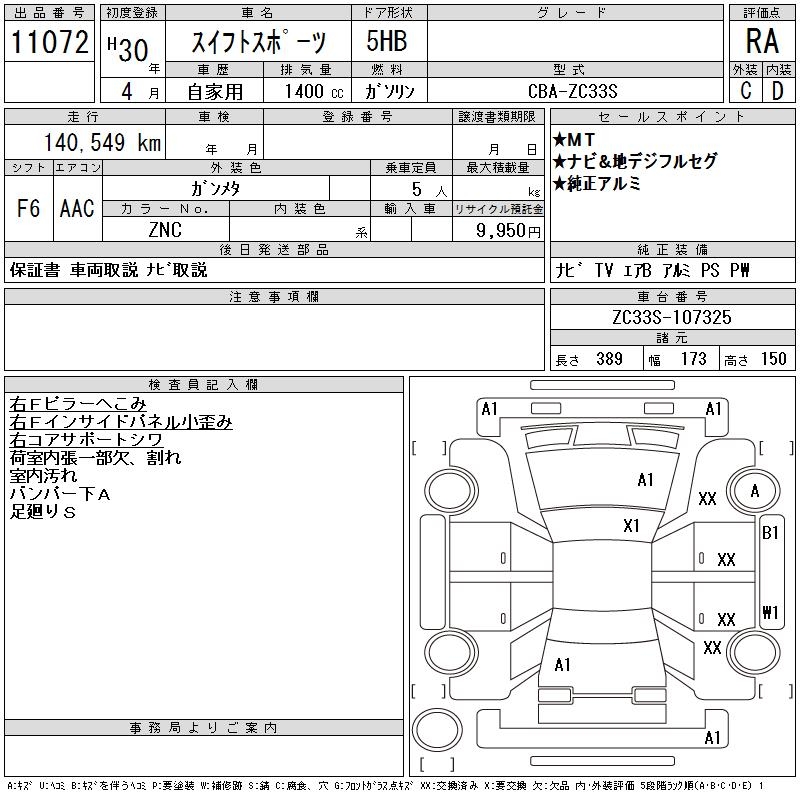Select the RA evaluation score

point(761,41)
